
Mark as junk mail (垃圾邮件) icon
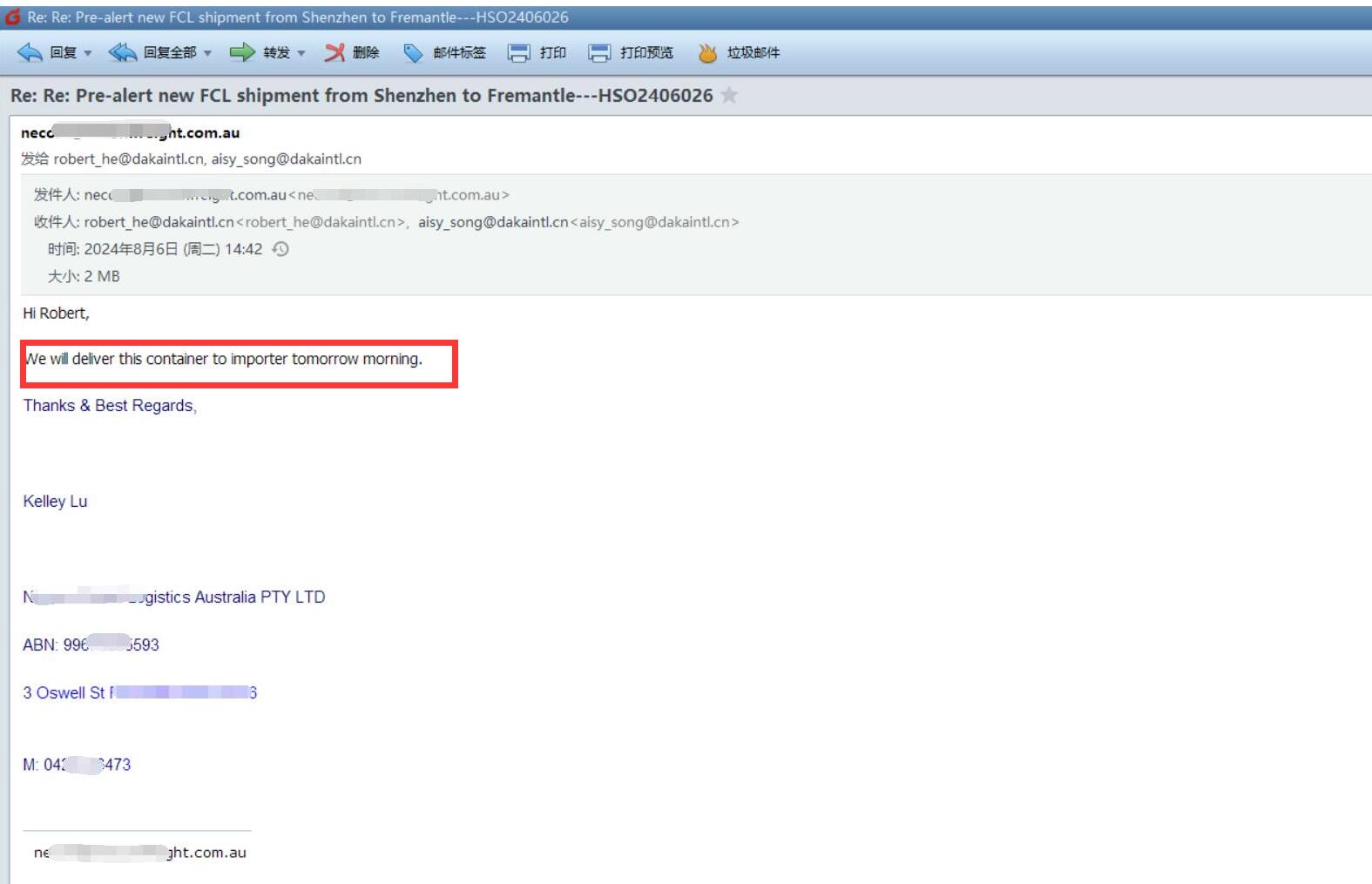click(x=707, y=53)
